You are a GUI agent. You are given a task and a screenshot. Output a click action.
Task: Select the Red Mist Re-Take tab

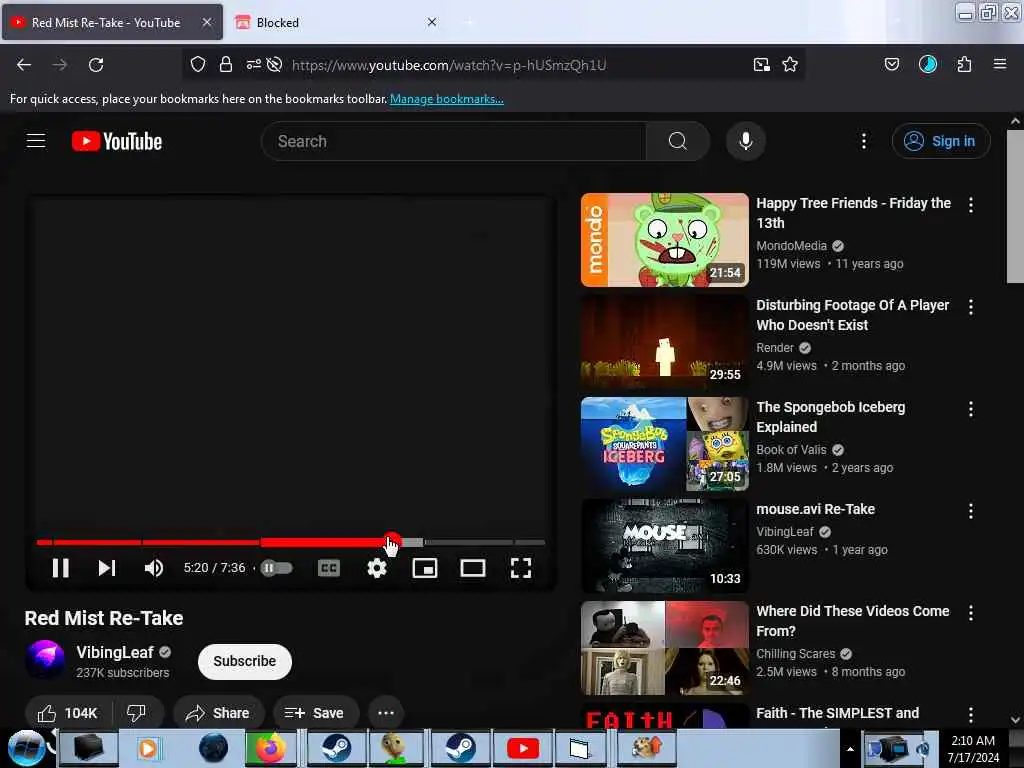click(x=112, y=22)
